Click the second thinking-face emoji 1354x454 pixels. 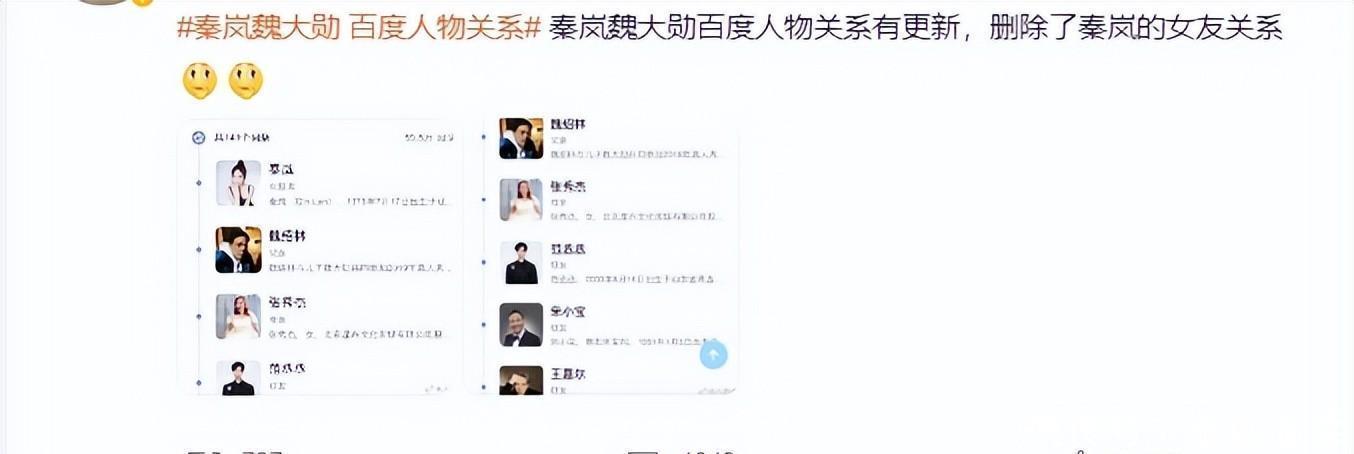click(246, 81)
